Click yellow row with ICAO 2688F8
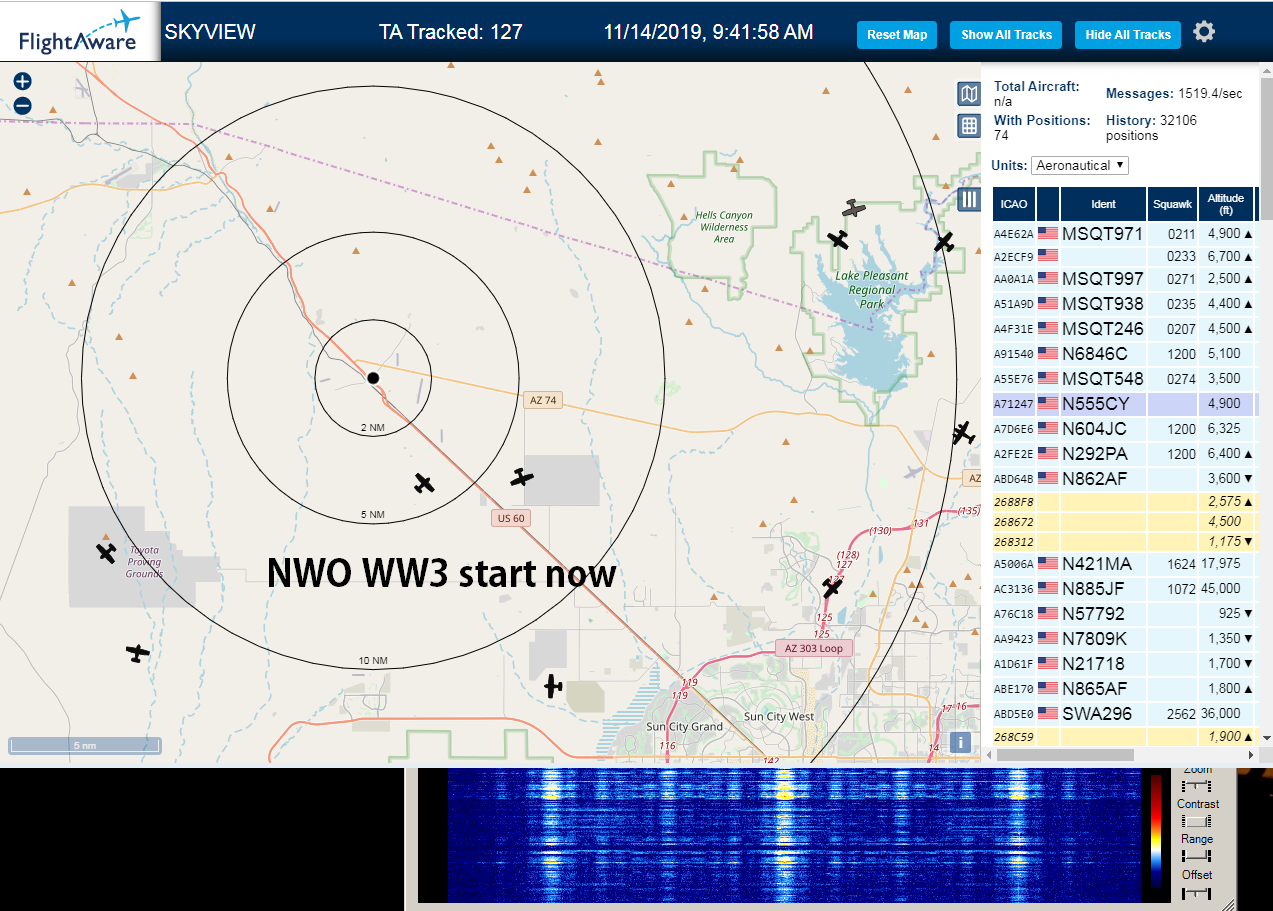 (x=1124, y=500)
